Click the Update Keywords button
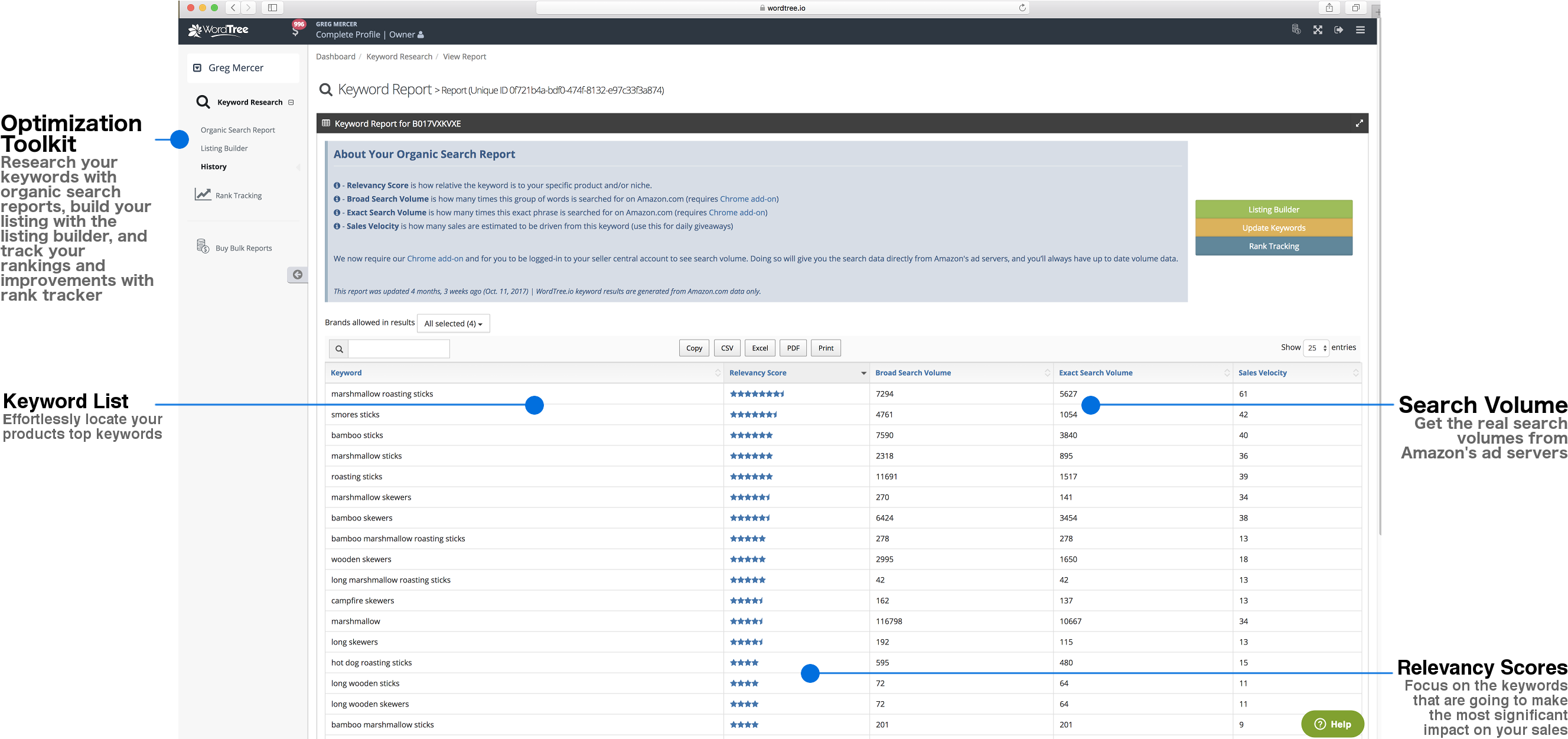Viewport: 1568px width, 739px height. [1273, 227]
